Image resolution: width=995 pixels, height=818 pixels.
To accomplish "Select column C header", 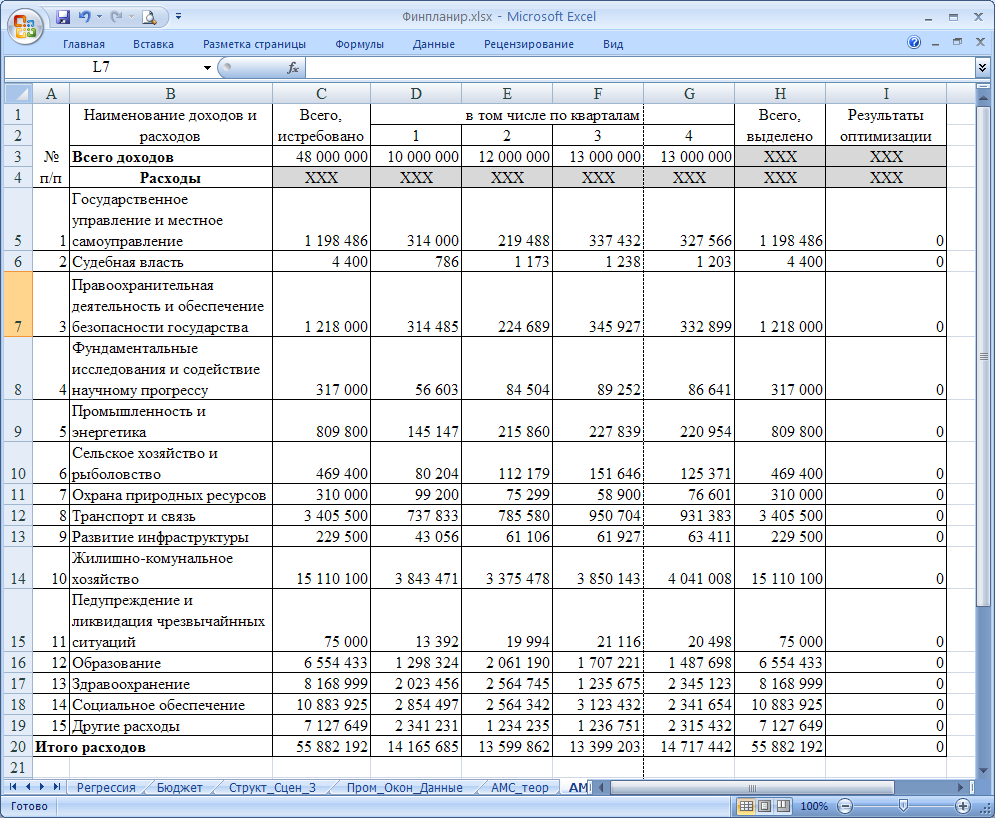I will click(x=321, y=94).
